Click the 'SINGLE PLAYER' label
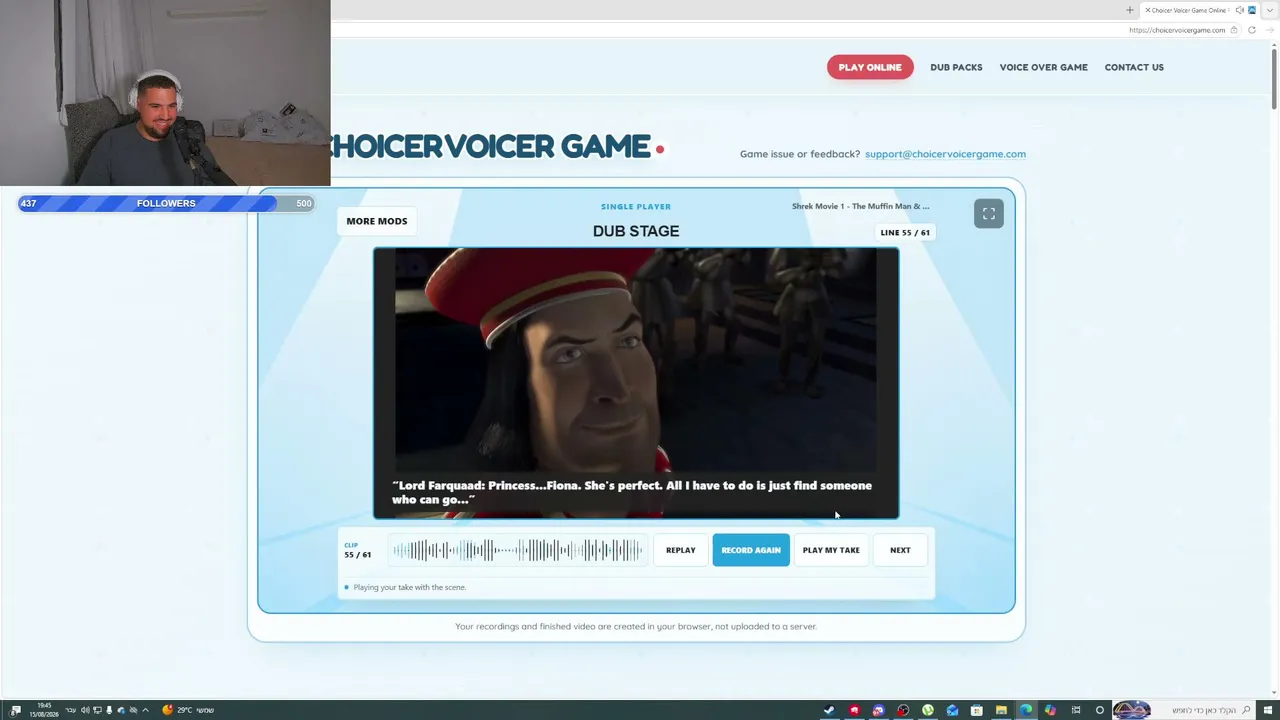 [x=636, y=207]
